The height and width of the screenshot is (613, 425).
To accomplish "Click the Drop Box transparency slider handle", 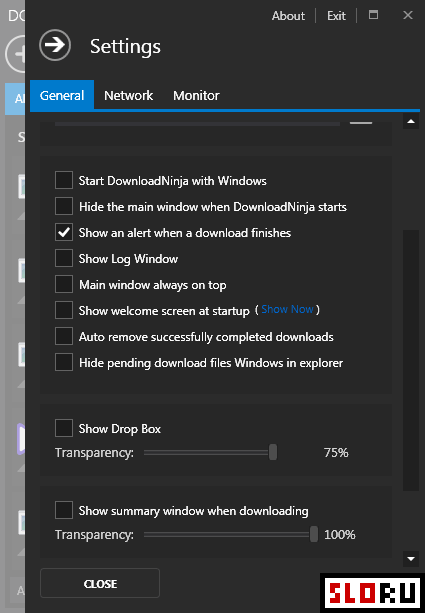I will point(273,452).
